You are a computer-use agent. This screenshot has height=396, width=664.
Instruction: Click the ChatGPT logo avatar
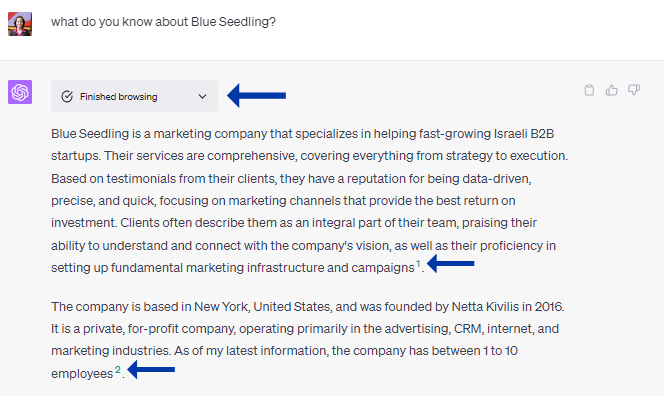pyautogui.click(x=20, y=92)
